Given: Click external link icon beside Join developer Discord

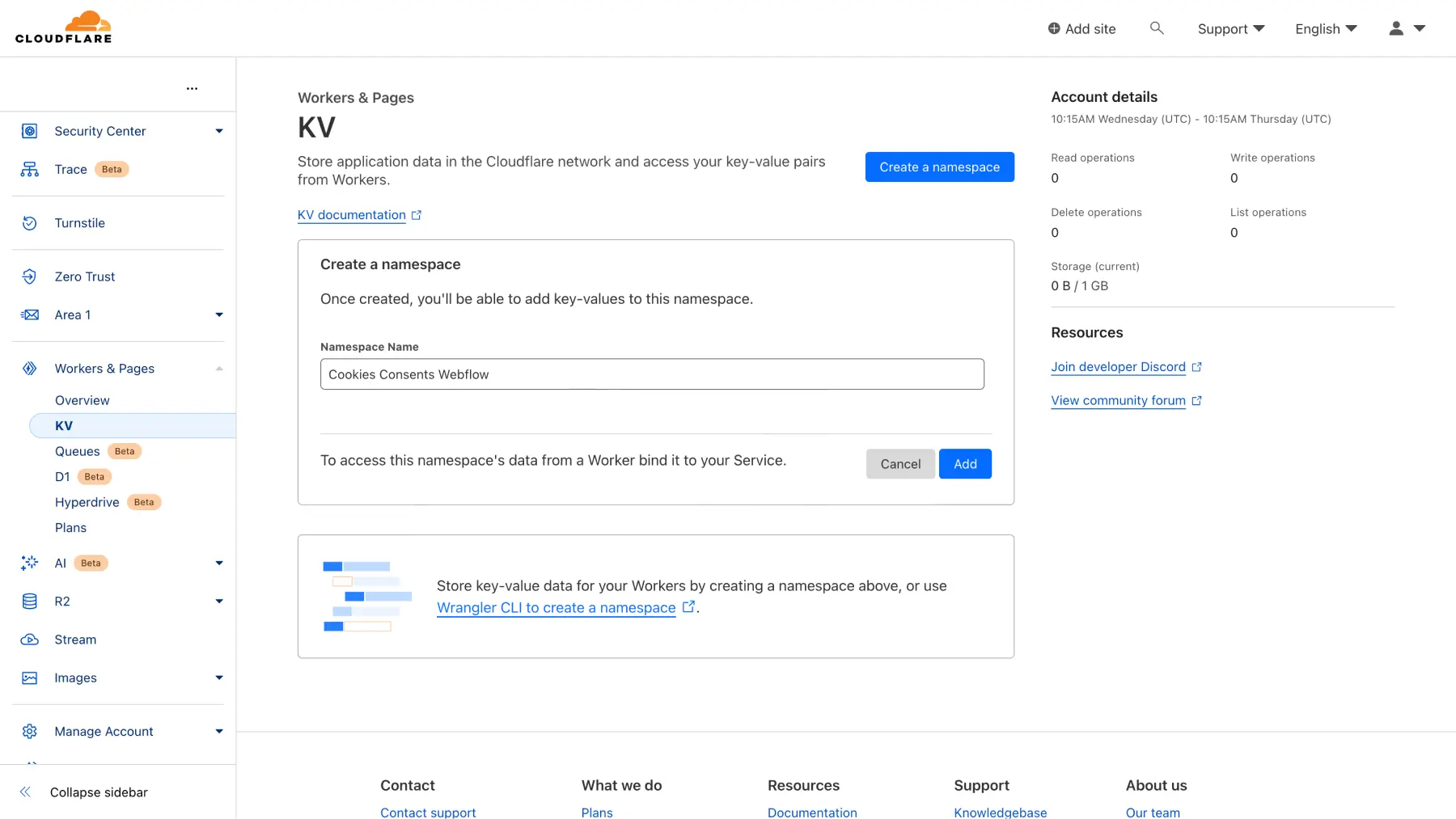Looking at the screenshot, I should click(1197, 367).
